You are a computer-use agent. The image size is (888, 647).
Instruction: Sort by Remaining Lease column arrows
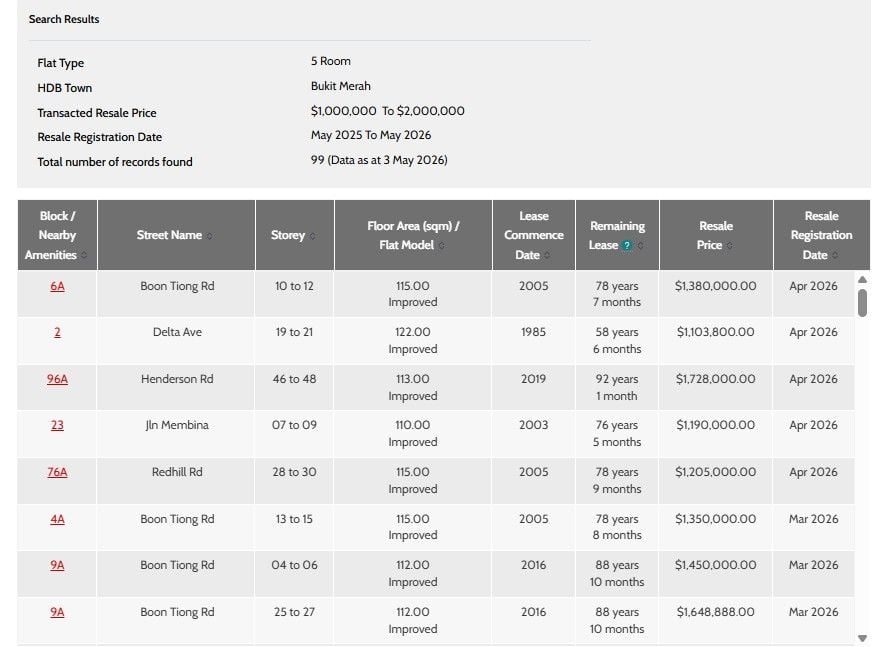pyautogui.click(x=641, y=246)
